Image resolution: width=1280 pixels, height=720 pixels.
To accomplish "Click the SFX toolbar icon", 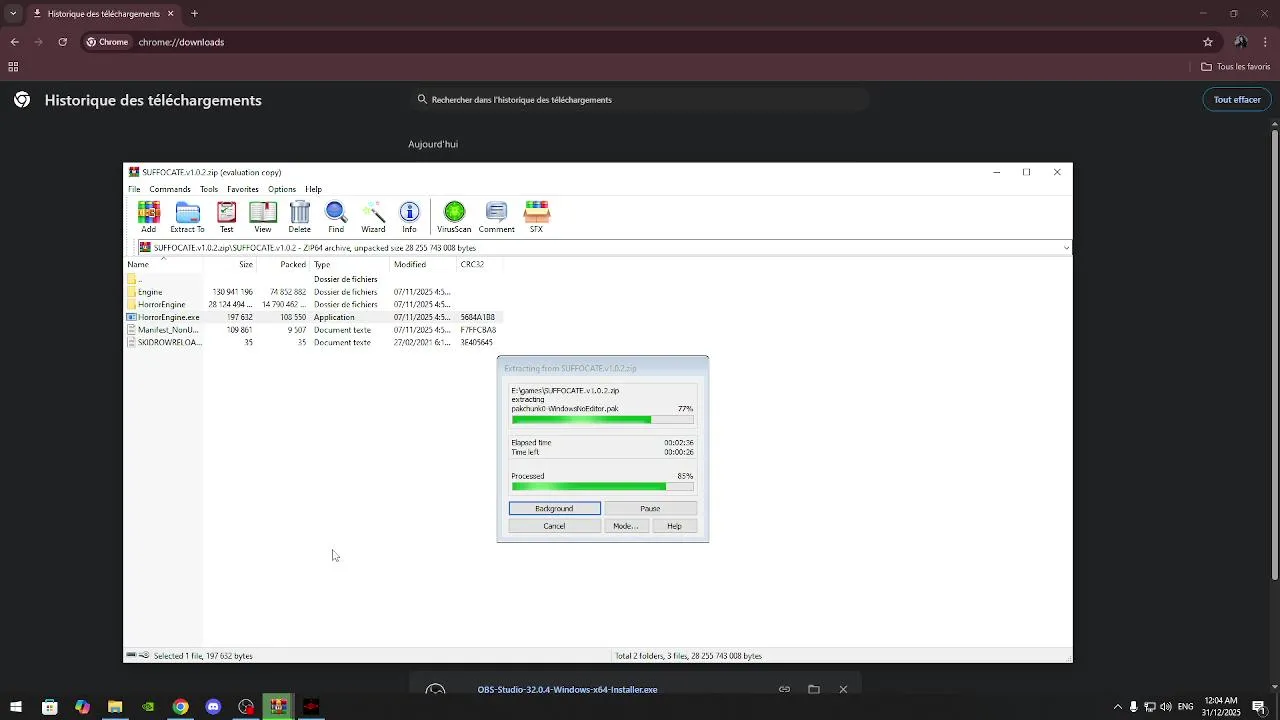I will pos(537,217).
